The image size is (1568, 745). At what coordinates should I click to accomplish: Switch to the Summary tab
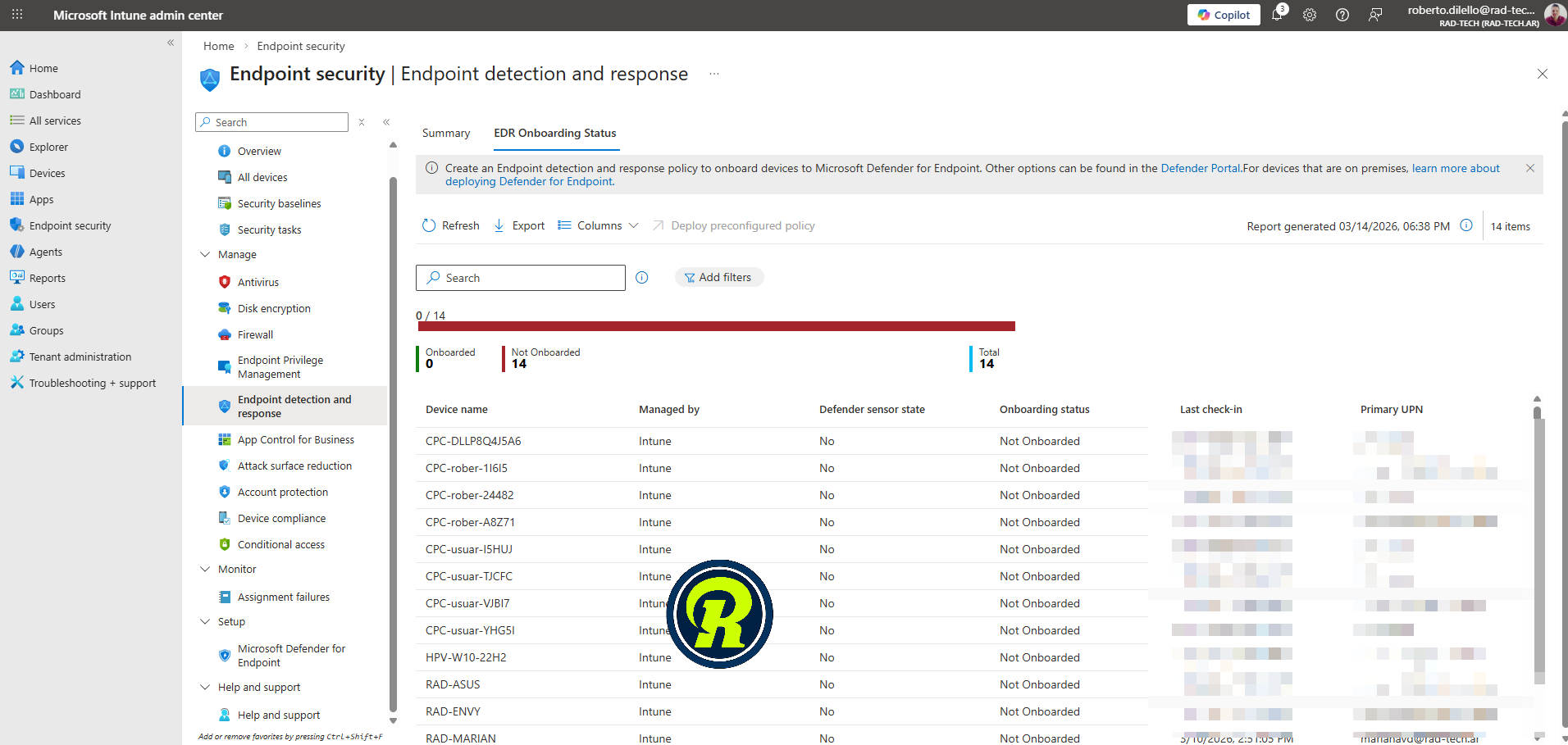(446, 133)
